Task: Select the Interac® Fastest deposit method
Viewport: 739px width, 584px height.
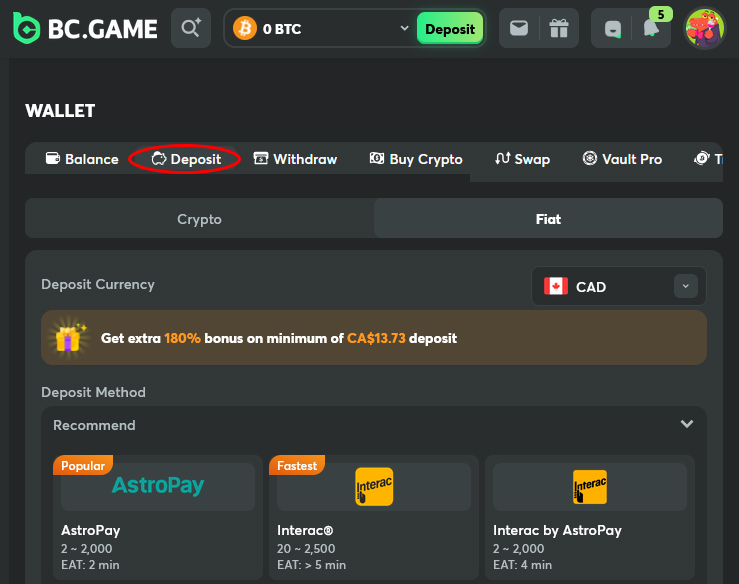Action: [374, 517]
